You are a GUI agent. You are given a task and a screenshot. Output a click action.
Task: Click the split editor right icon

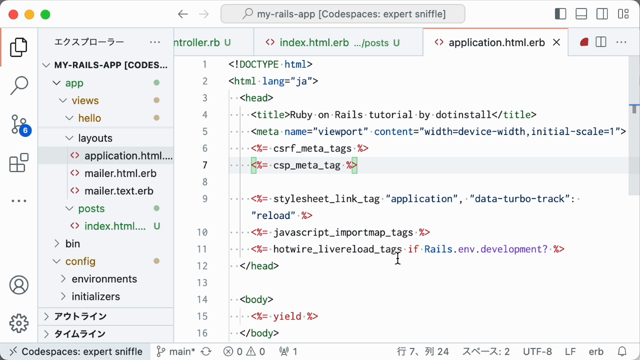601,42
